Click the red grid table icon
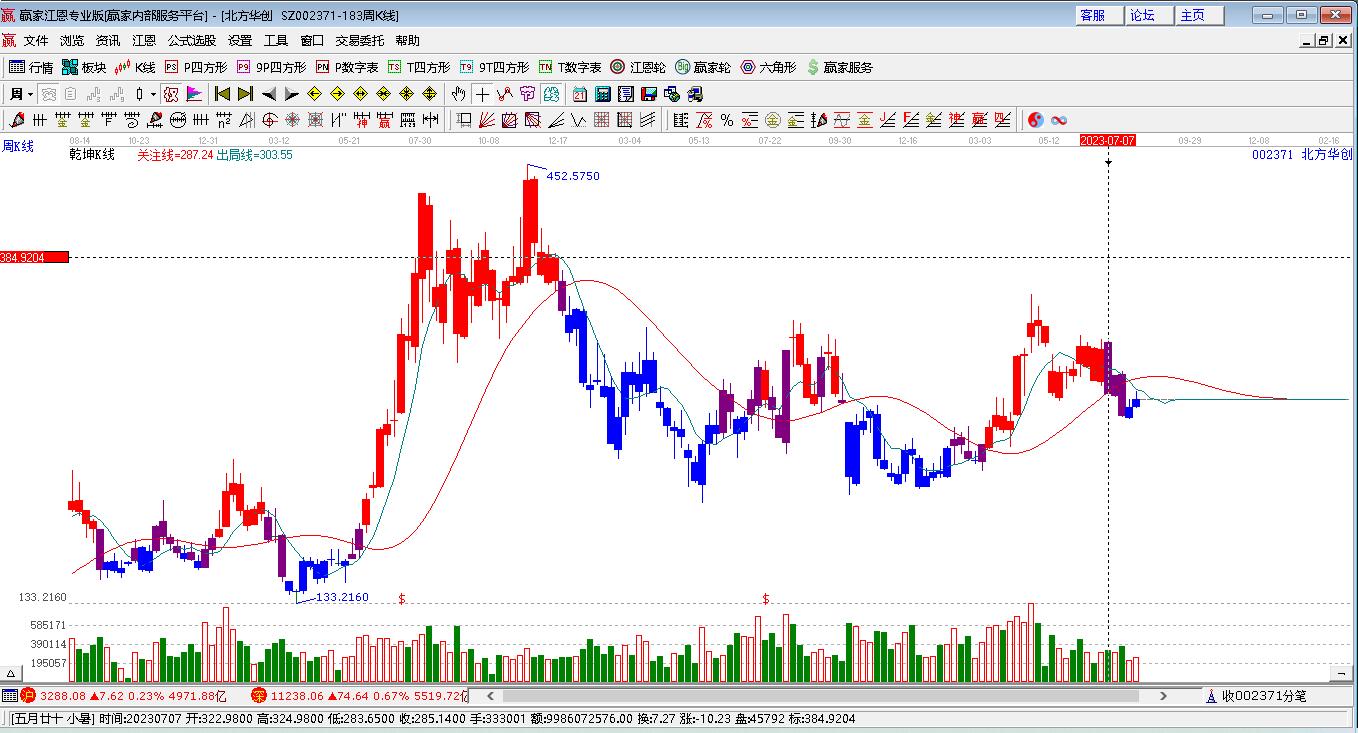The height and width of the screenshot is (733, 1358). tap(602, 120)
